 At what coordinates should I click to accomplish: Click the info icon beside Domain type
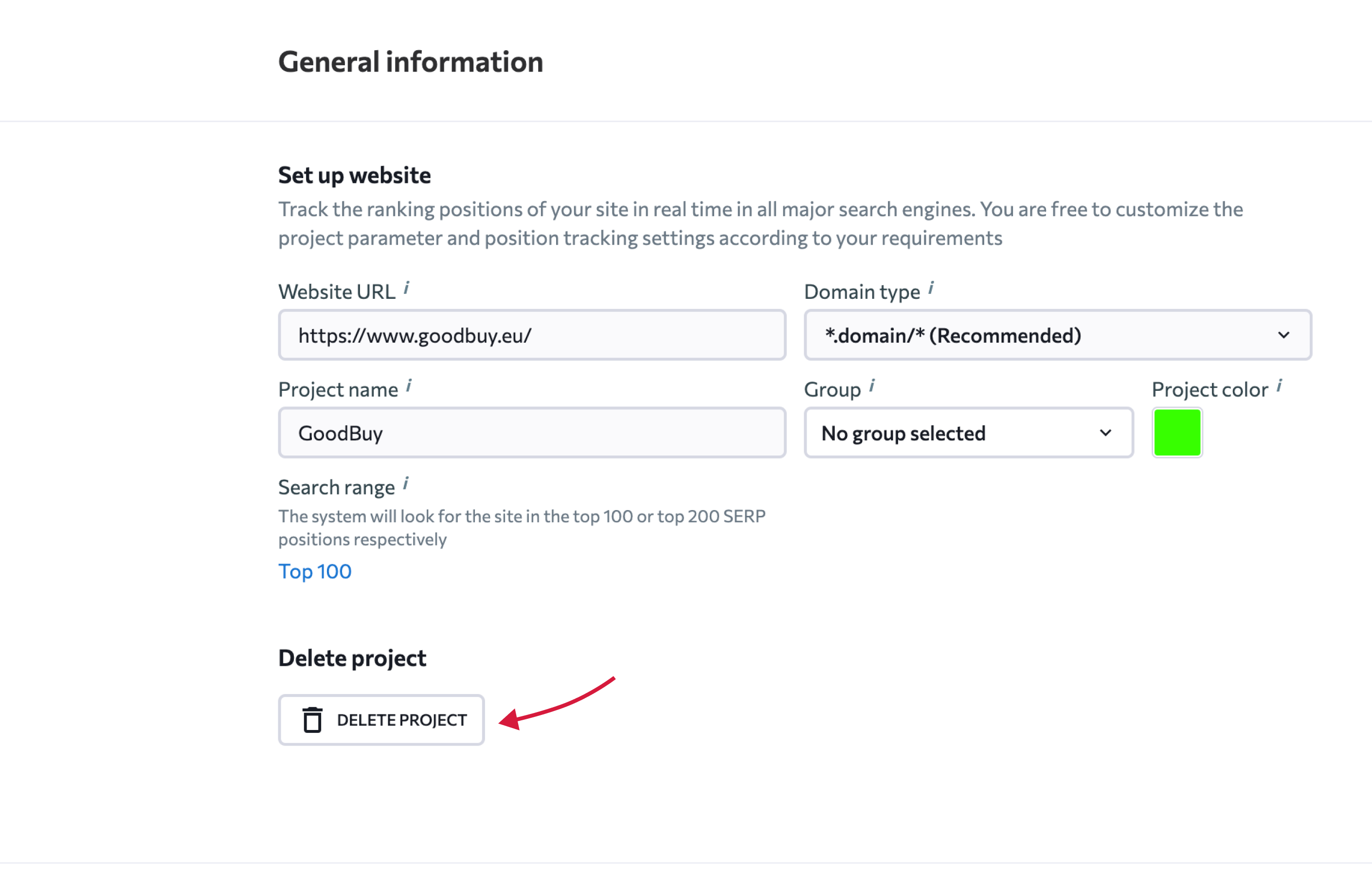pos(931,288)
